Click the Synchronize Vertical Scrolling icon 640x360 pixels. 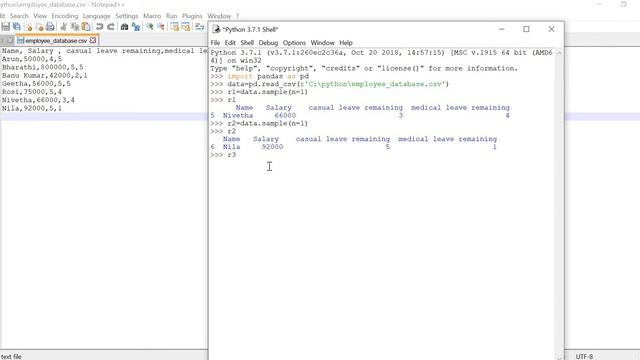[175, 27]
